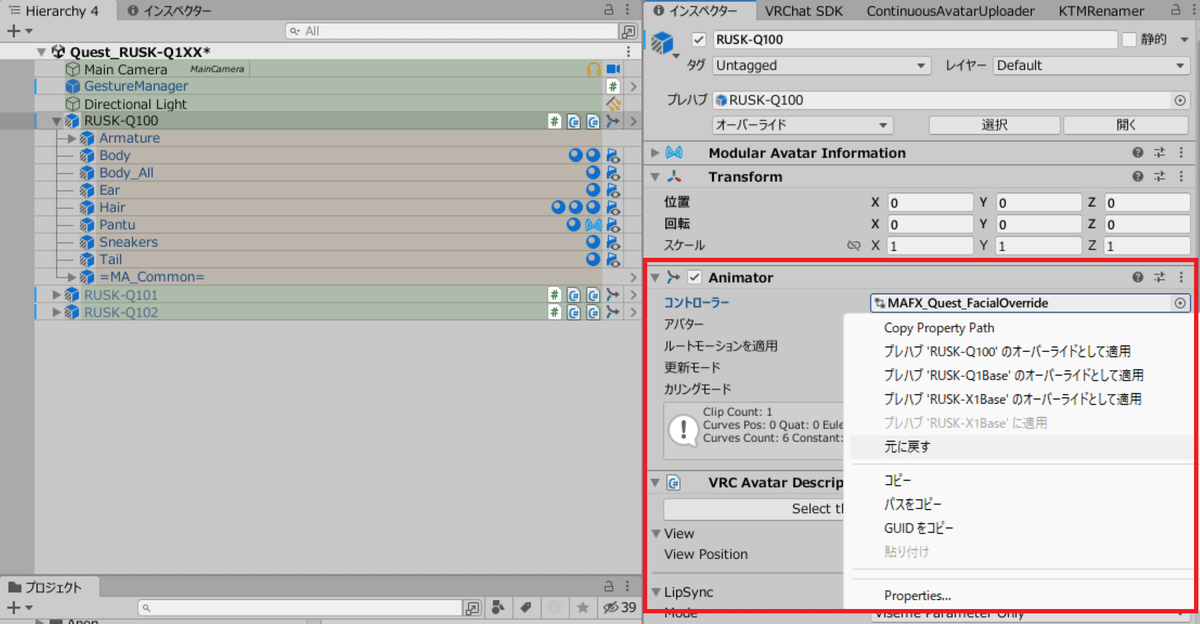Click the RUSK-Q100 script hash icon in the Hierarchy
This screenshot has width=1200, height=624.
click(553, 121)
